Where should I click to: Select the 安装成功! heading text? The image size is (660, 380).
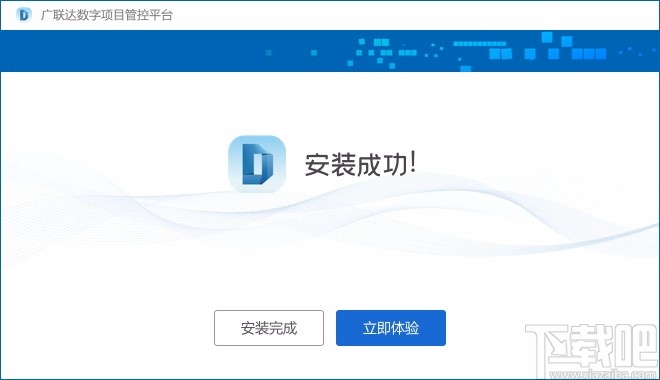[361, 164]
